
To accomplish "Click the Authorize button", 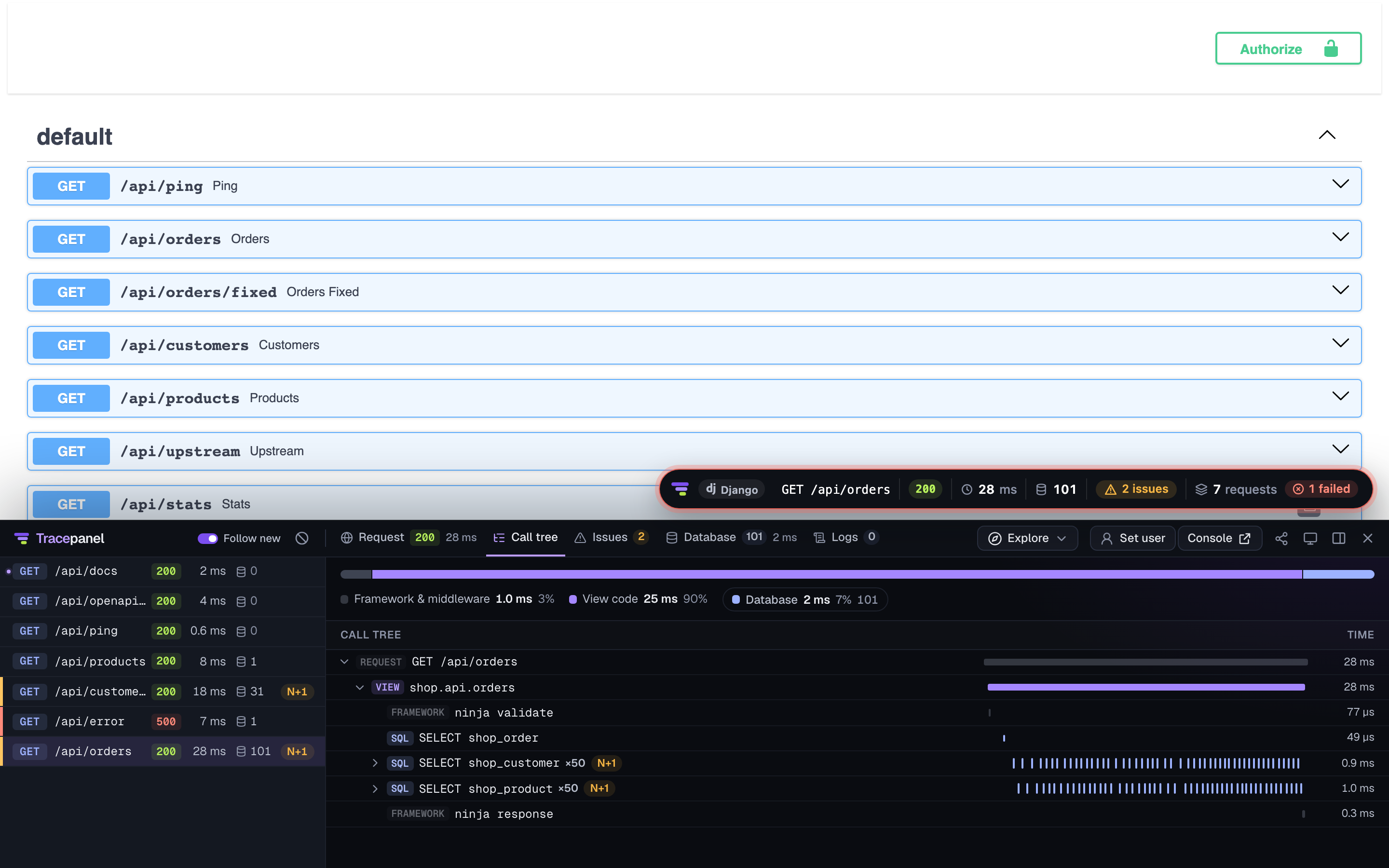I will (1288, 48).
